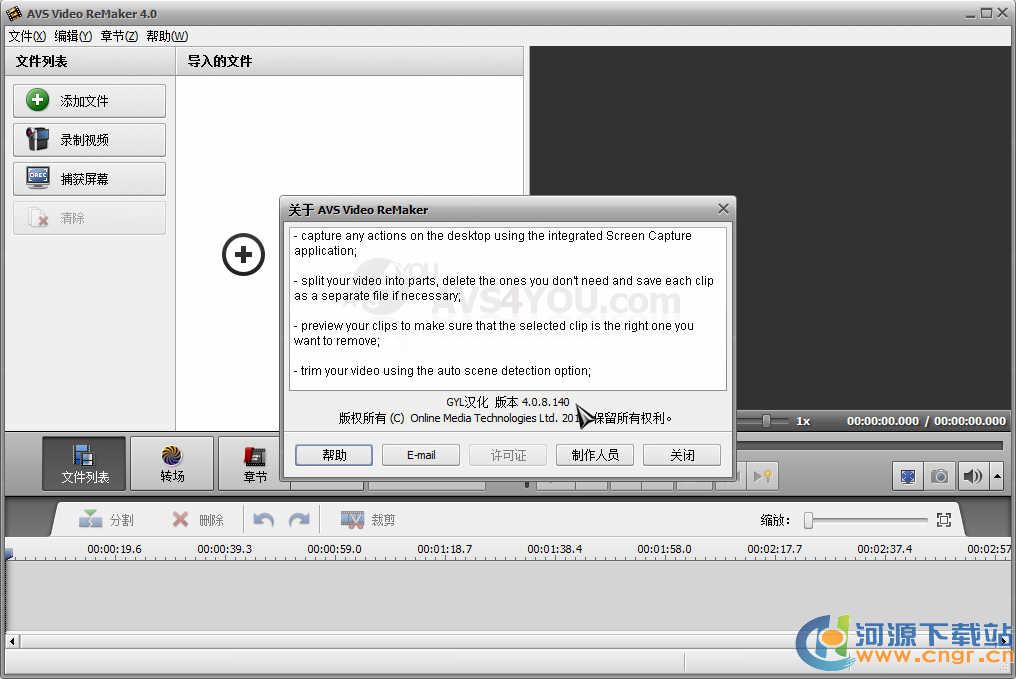Viewport: 1016px width, 679px height.
Task: Click the timeline 缩放 zoom slider handle
Action: 808,520
